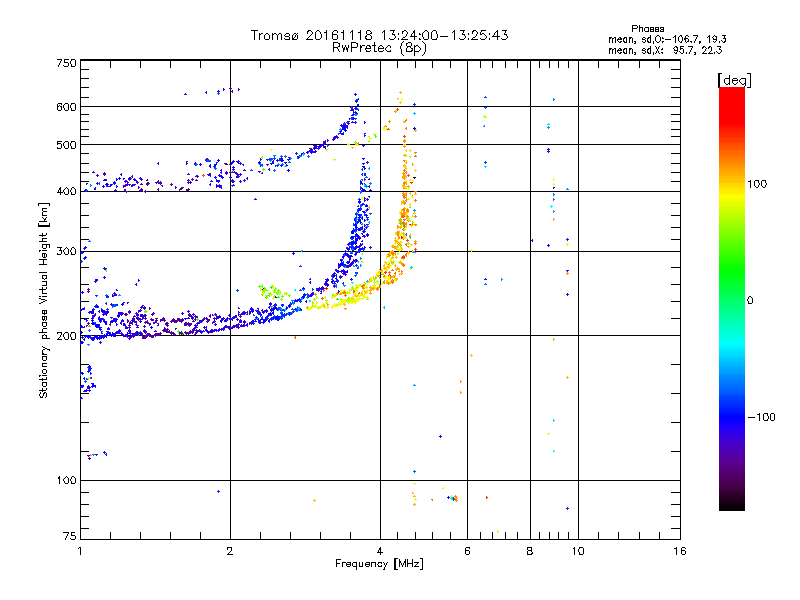
Task: Click the x-axis tick label "6"
Action: 467,551
